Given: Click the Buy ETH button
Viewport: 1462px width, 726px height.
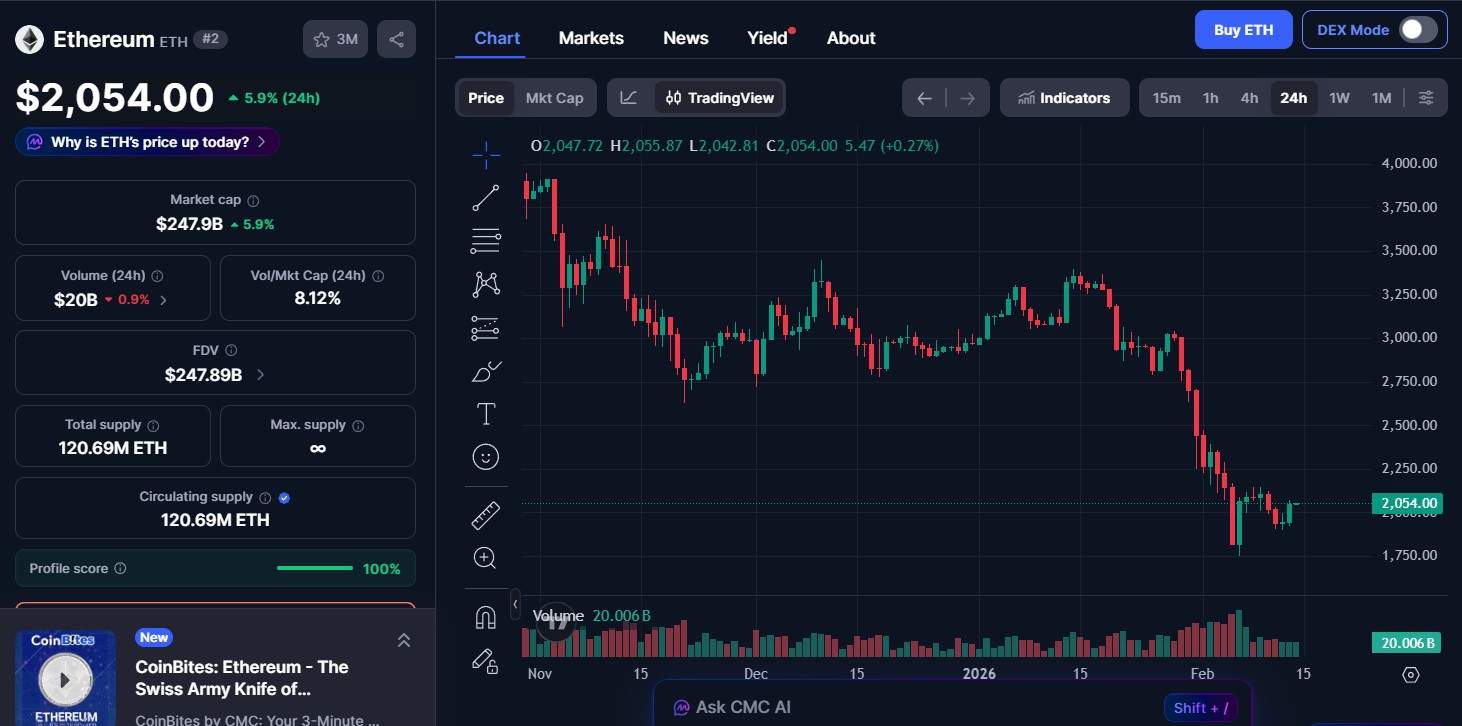Looking at the screenshot, I should 1243,29.
